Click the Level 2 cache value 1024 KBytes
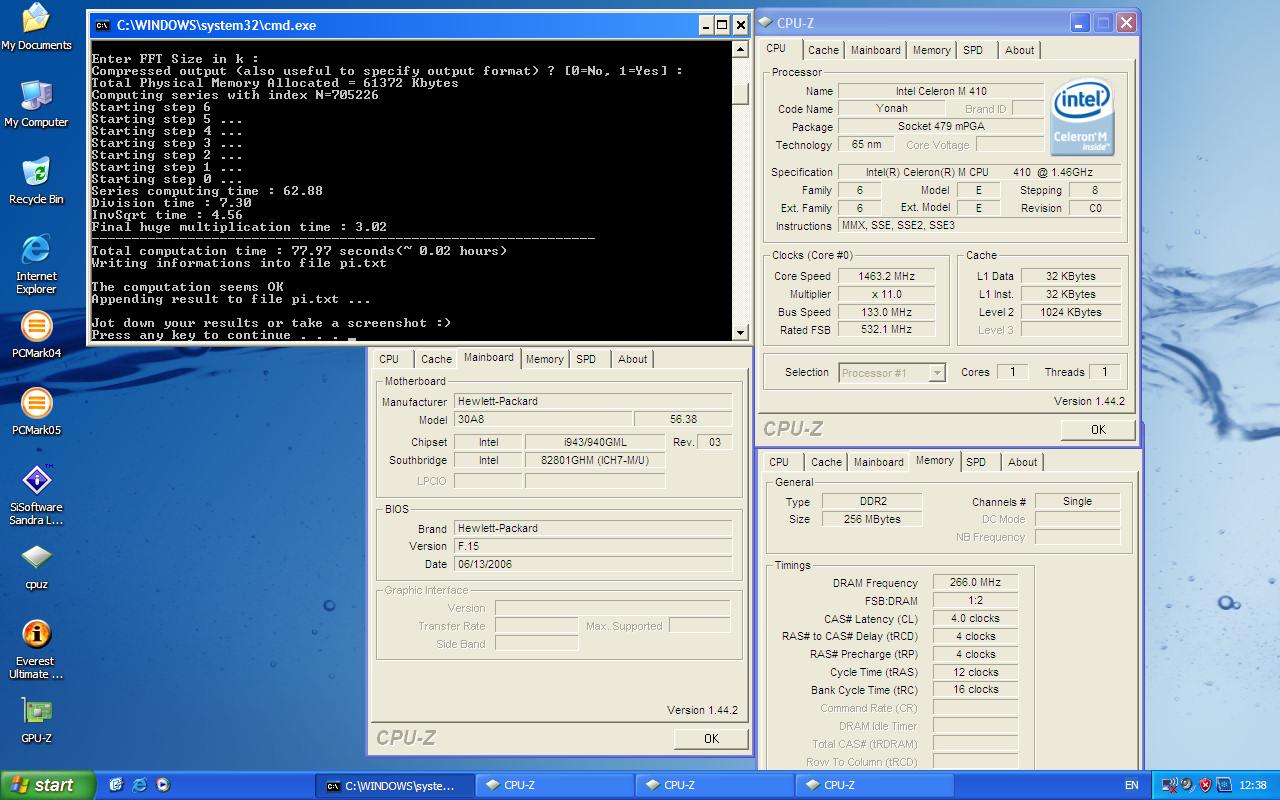Screen dimensions: 1280x800 1070,312
